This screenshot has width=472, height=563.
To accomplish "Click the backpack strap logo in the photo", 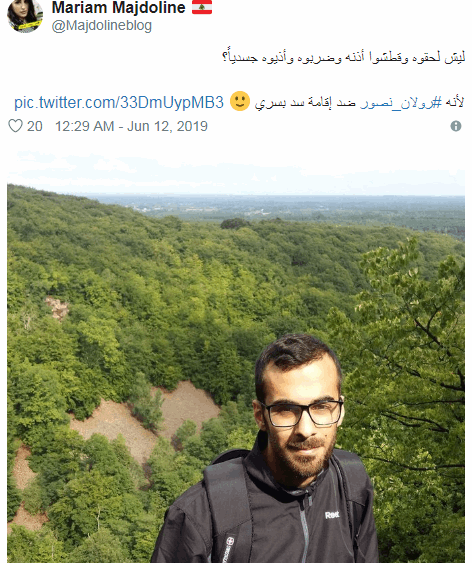I will click(x=229, y=549).
